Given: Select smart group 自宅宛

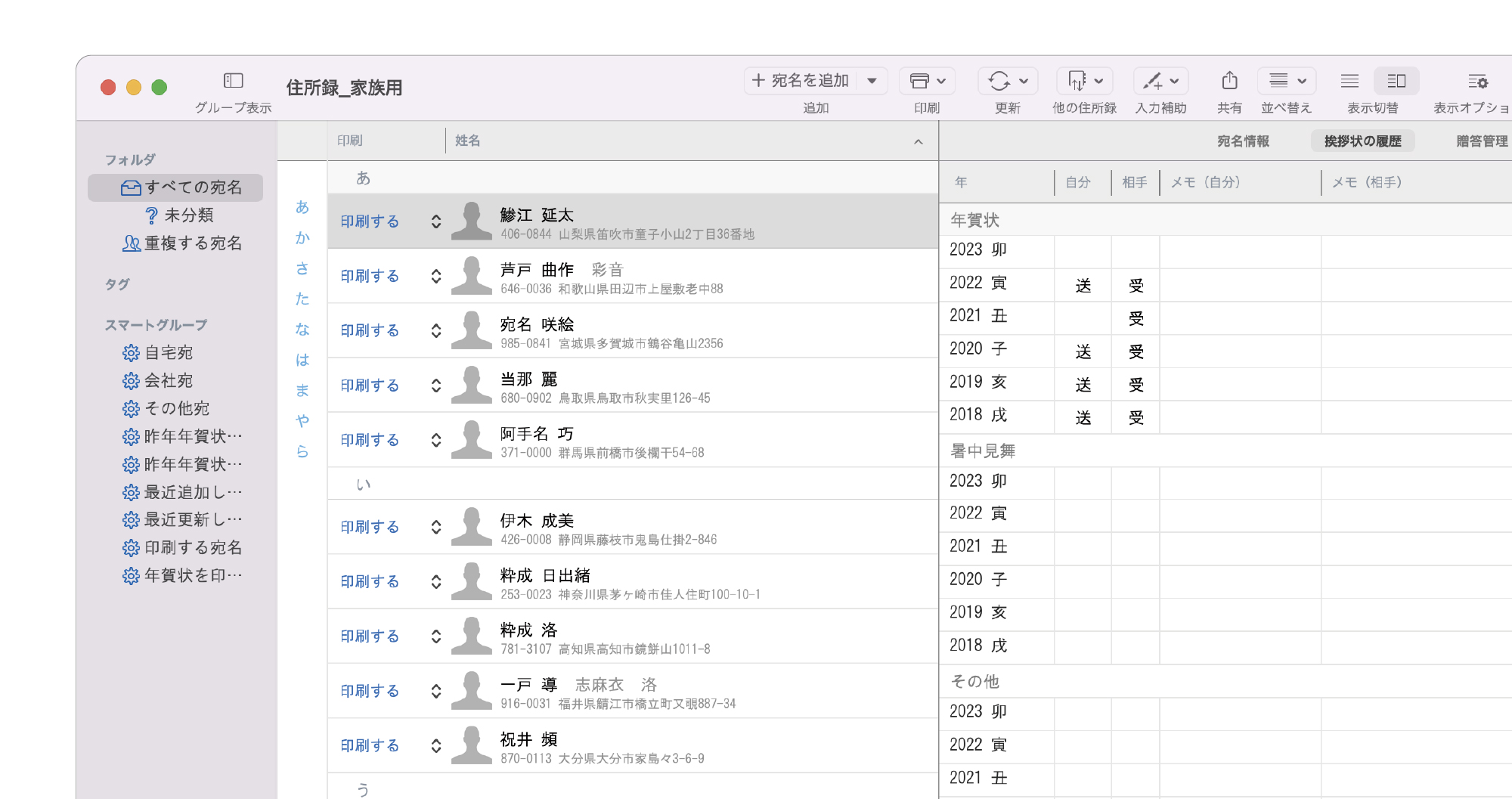Looking at the screenshot, I should pos(168,352).
